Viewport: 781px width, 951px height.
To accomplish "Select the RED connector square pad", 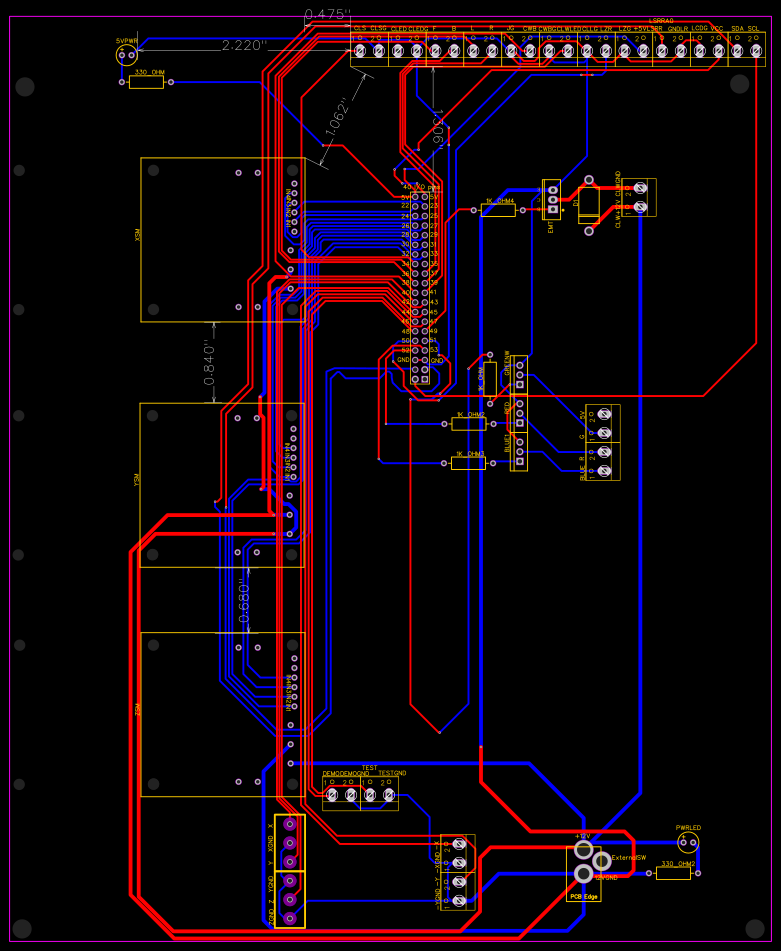I will [520, 423].
